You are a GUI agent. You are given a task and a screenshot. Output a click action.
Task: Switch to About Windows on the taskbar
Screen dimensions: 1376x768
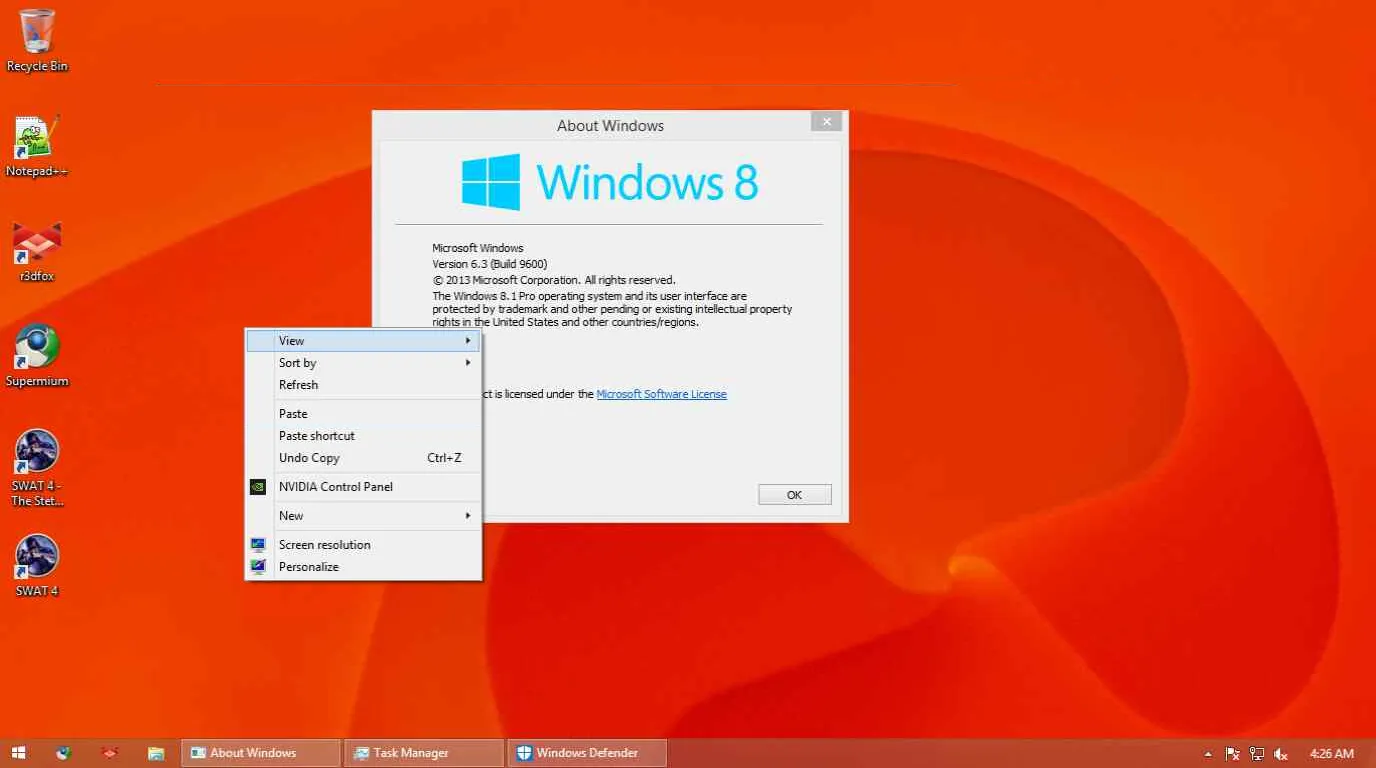click(x=260, y=753)
